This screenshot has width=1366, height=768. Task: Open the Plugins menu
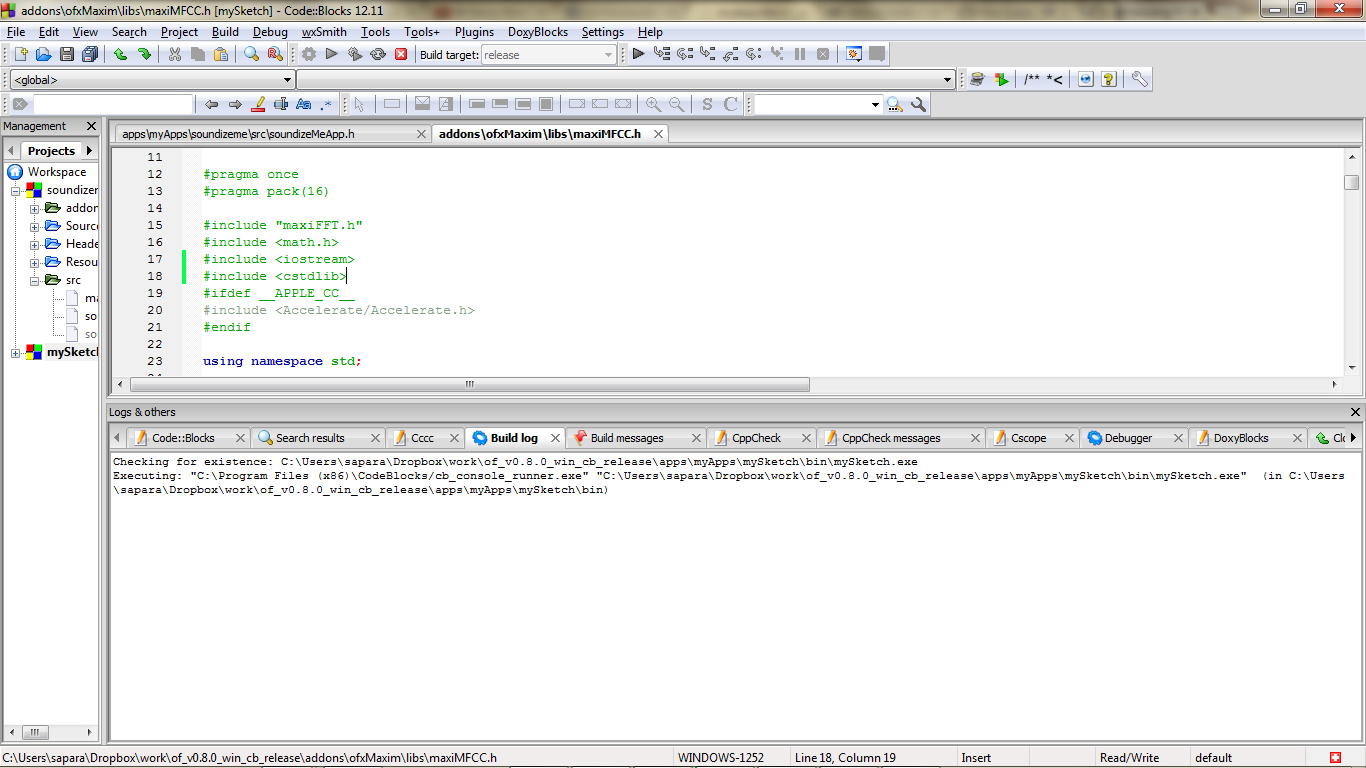474,32
